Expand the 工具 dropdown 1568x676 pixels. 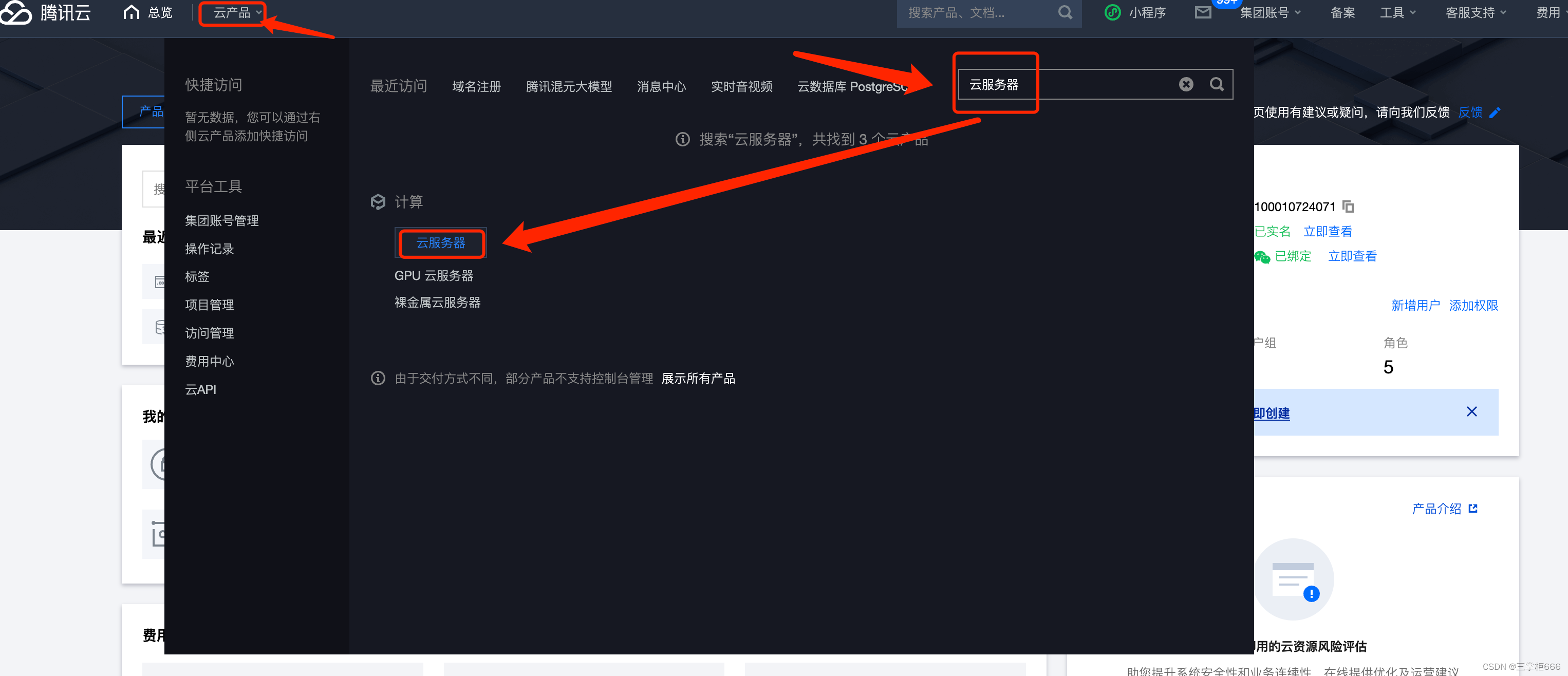pos(1397,12)
